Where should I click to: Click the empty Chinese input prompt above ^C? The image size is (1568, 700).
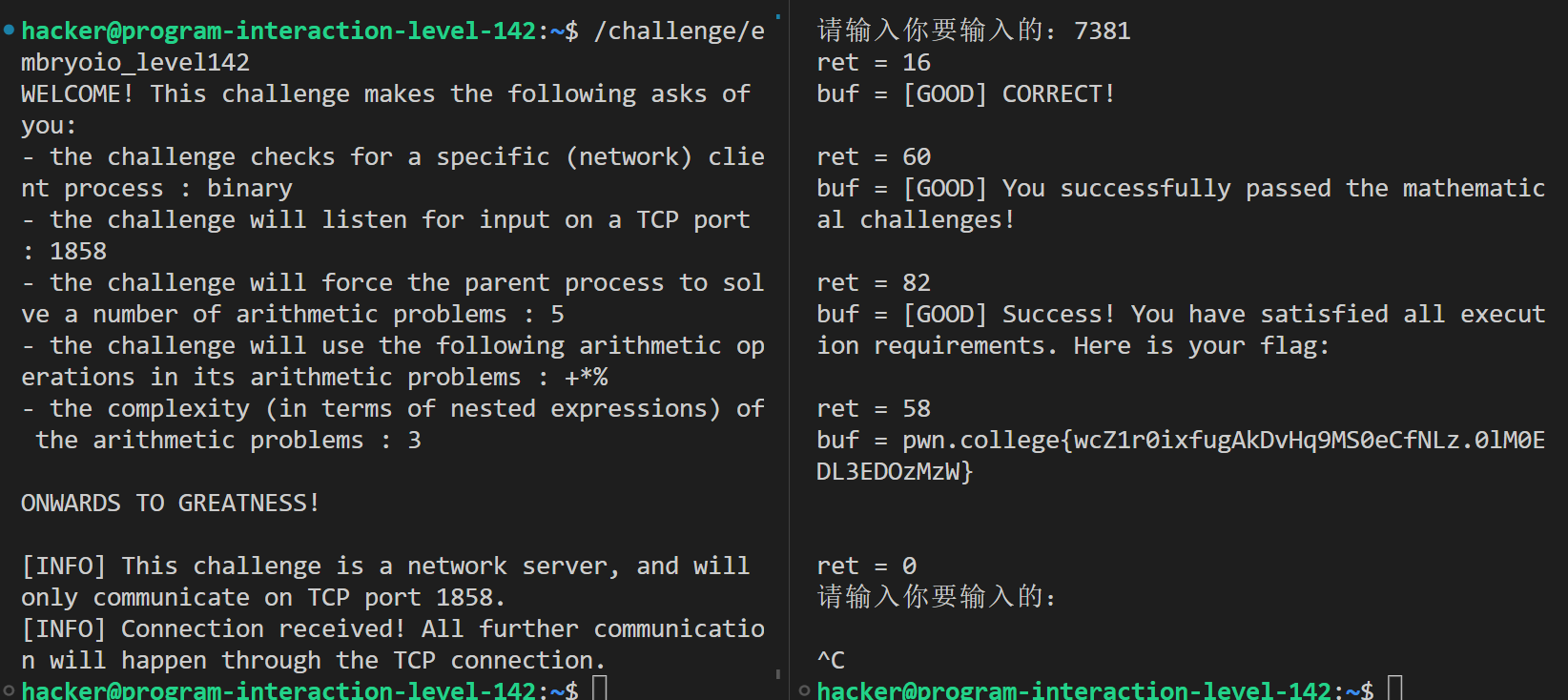tap(937, 598)
